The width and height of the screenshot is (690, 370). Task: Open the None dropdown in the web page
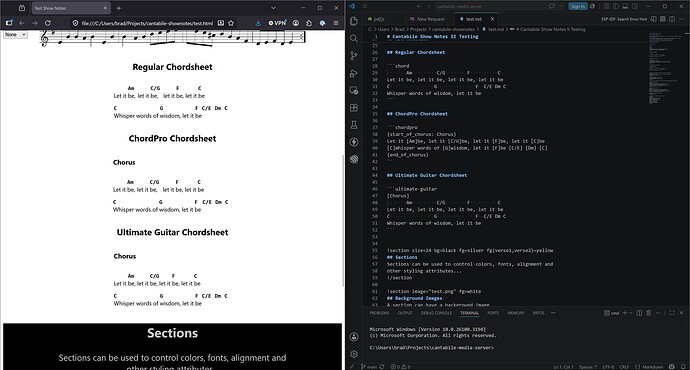coord(15,34)
